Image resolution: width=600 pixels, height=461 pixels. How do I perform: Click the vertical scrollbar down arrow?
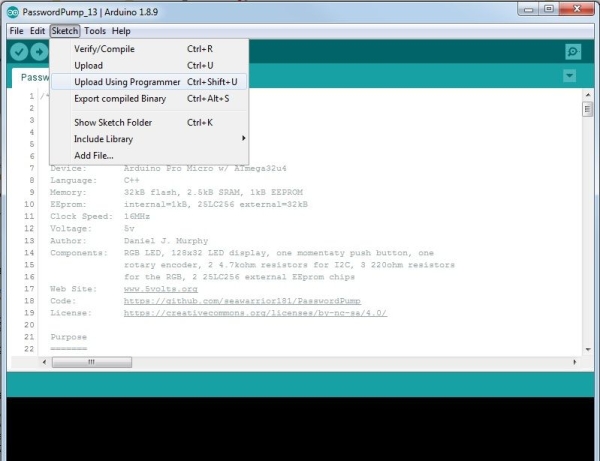point(588,349)
